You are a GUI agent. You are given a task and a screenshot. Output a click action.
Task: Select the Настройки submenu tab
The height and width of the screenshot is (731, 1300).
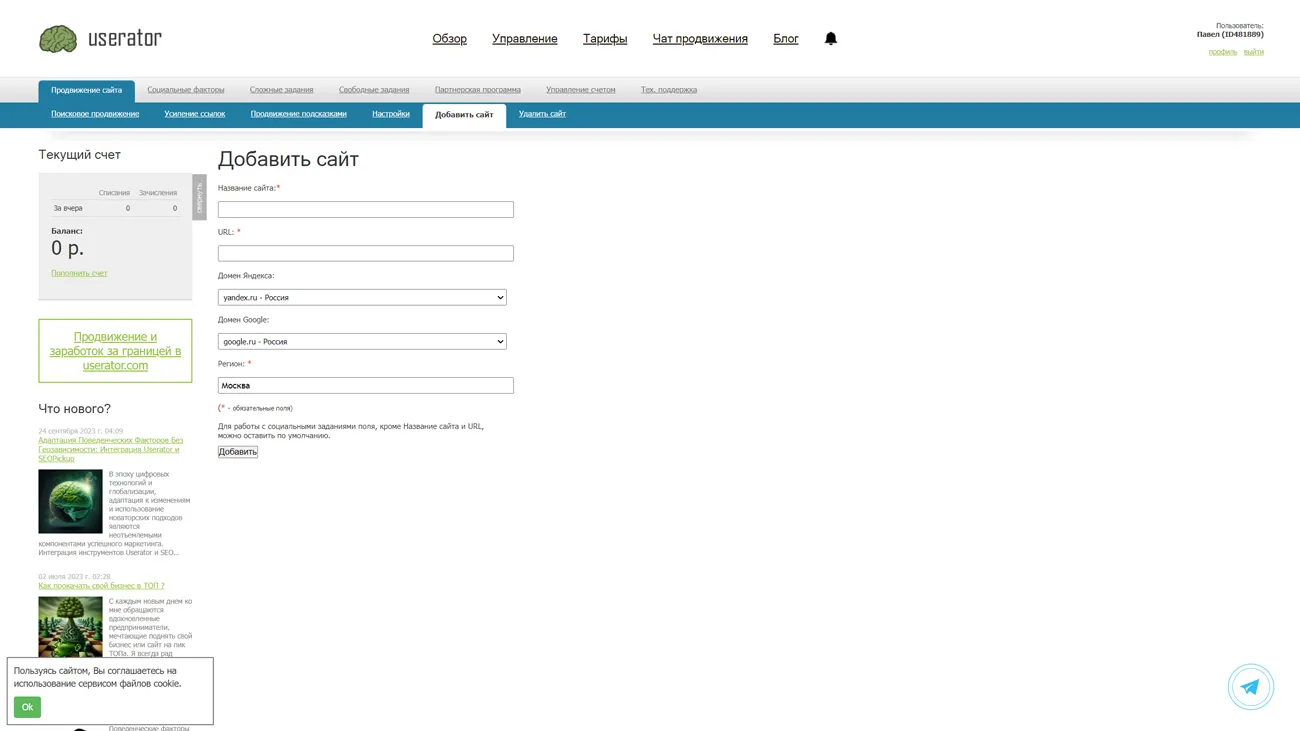coord(390,114)
